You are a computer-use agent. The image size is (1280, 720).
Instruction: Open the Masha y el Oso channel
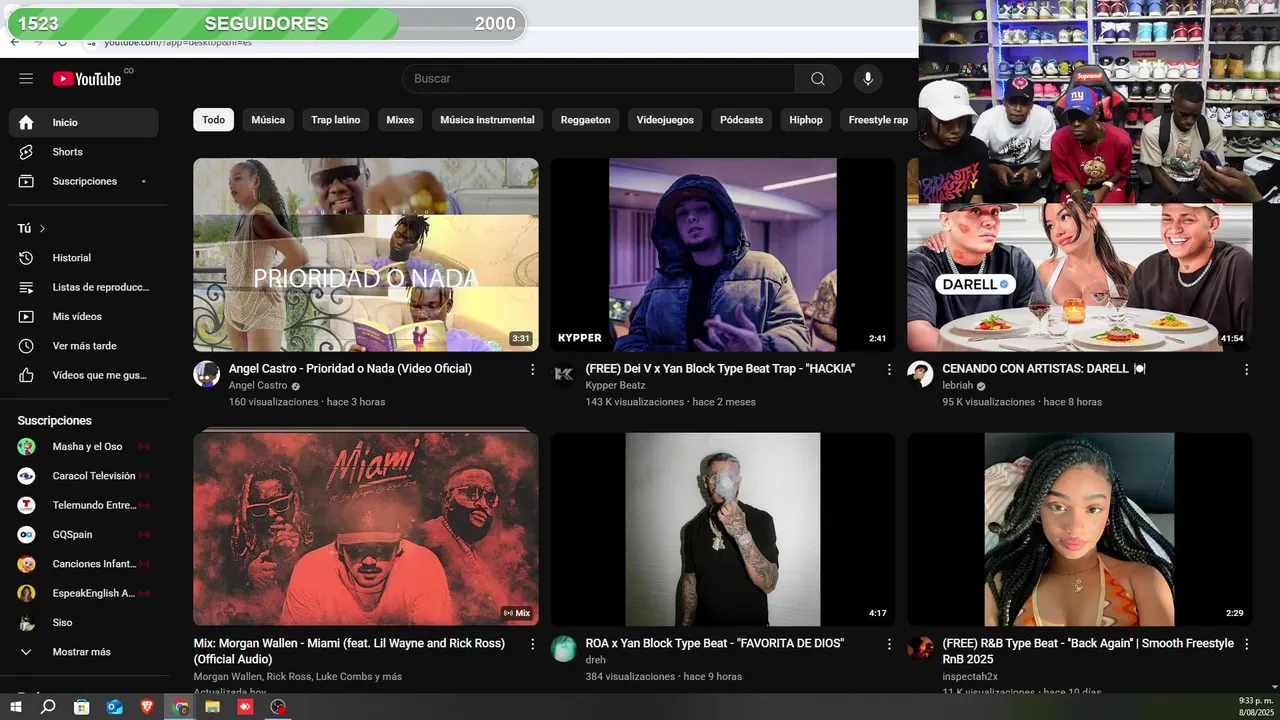point(84,447)
